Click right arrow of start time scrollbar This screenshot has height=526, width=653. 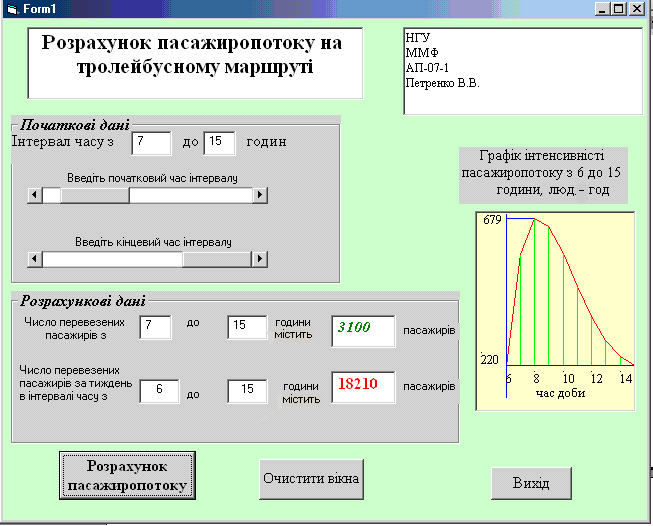(x=260, y=194)
